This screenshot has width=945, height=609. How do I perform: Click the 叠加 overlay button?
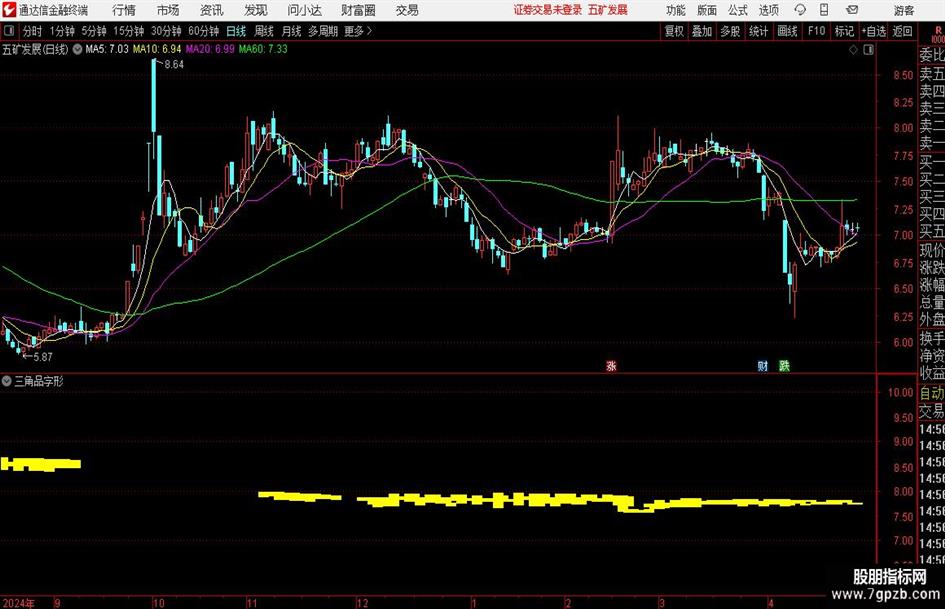pos(702,31)
